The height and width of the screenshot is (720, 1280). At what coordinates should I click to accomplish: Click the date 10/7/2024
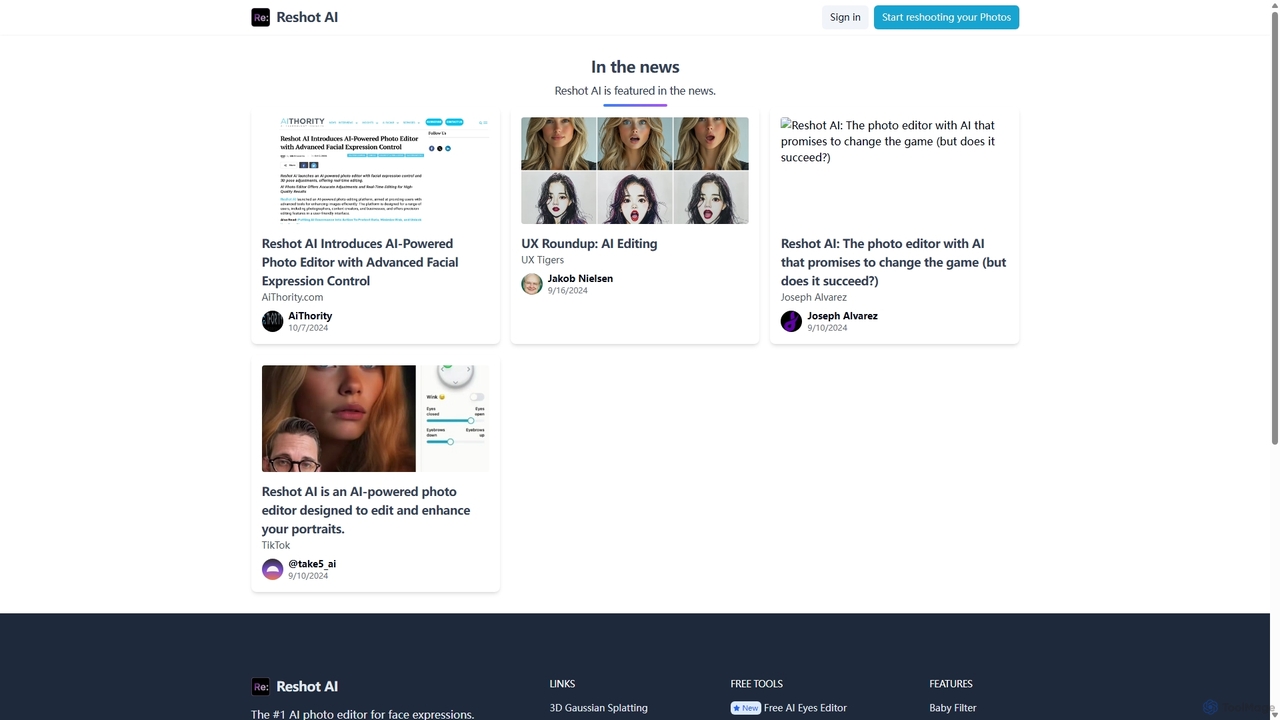[308, 328]
